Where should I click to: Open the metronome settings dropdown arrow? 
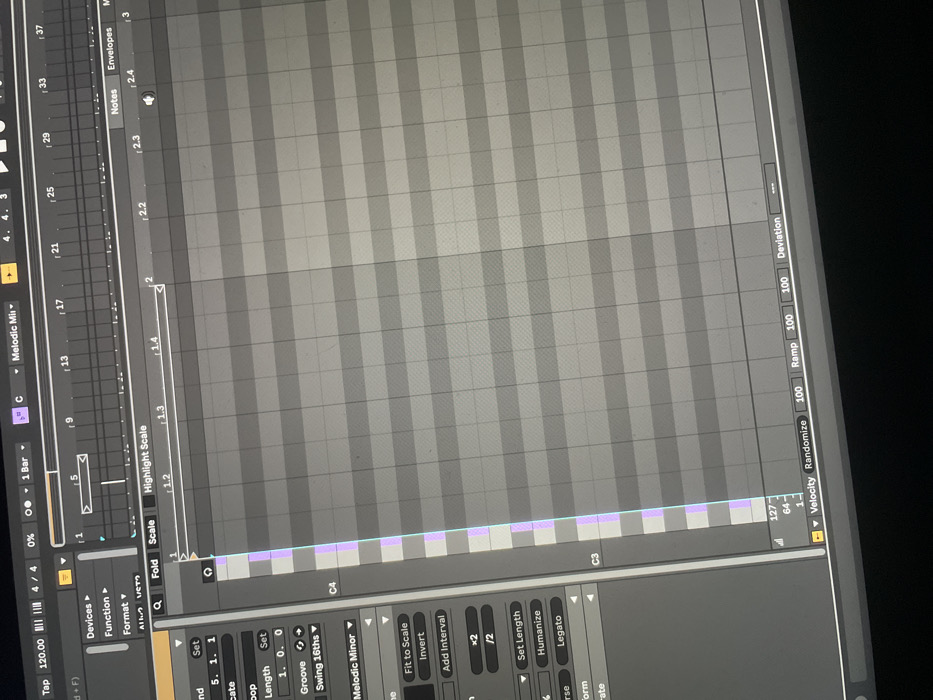pos(26,490)
